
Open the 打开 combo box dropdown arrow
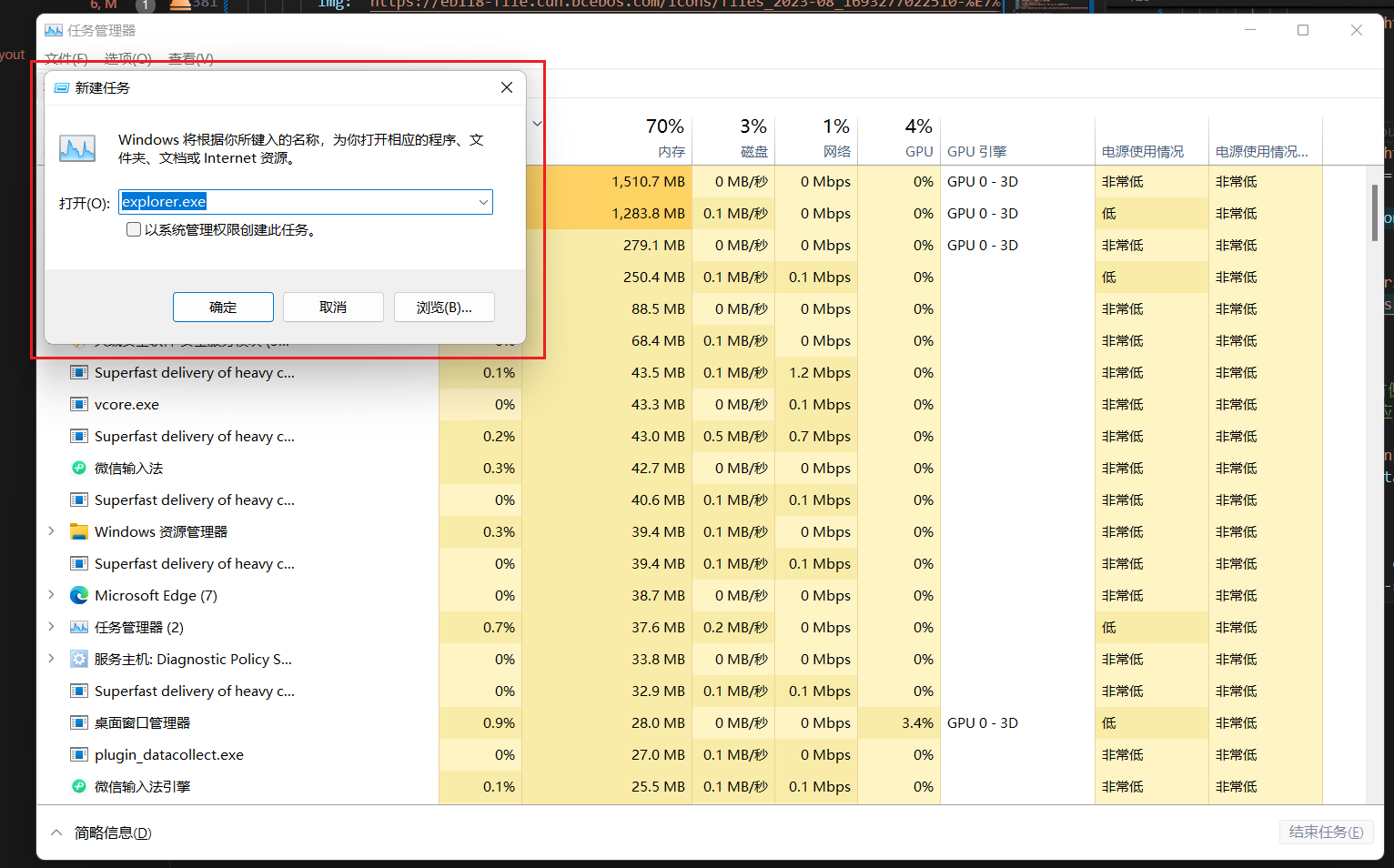[x=483, y=202]
